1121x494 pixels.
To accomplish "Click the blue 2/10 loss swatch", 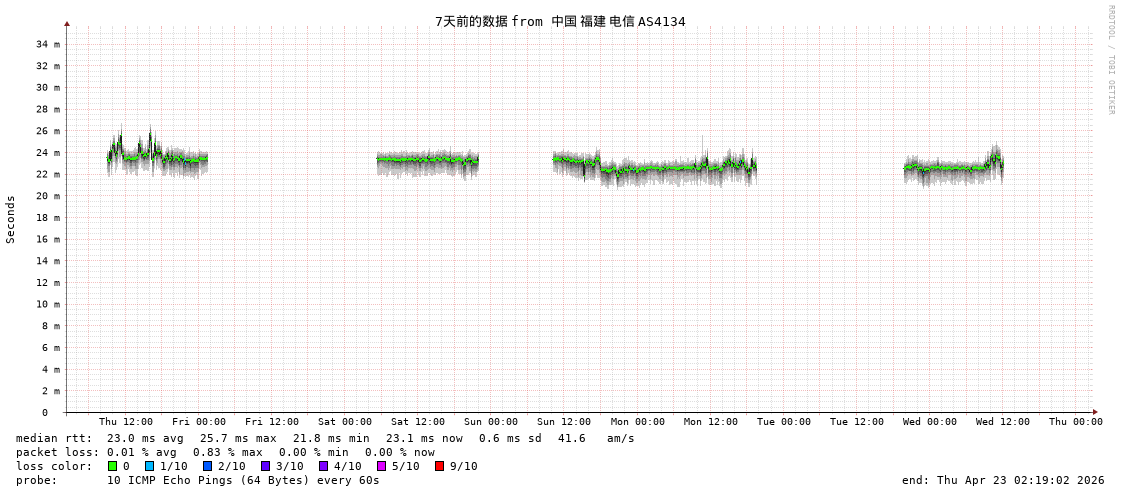I will click(x=207, y=466).
